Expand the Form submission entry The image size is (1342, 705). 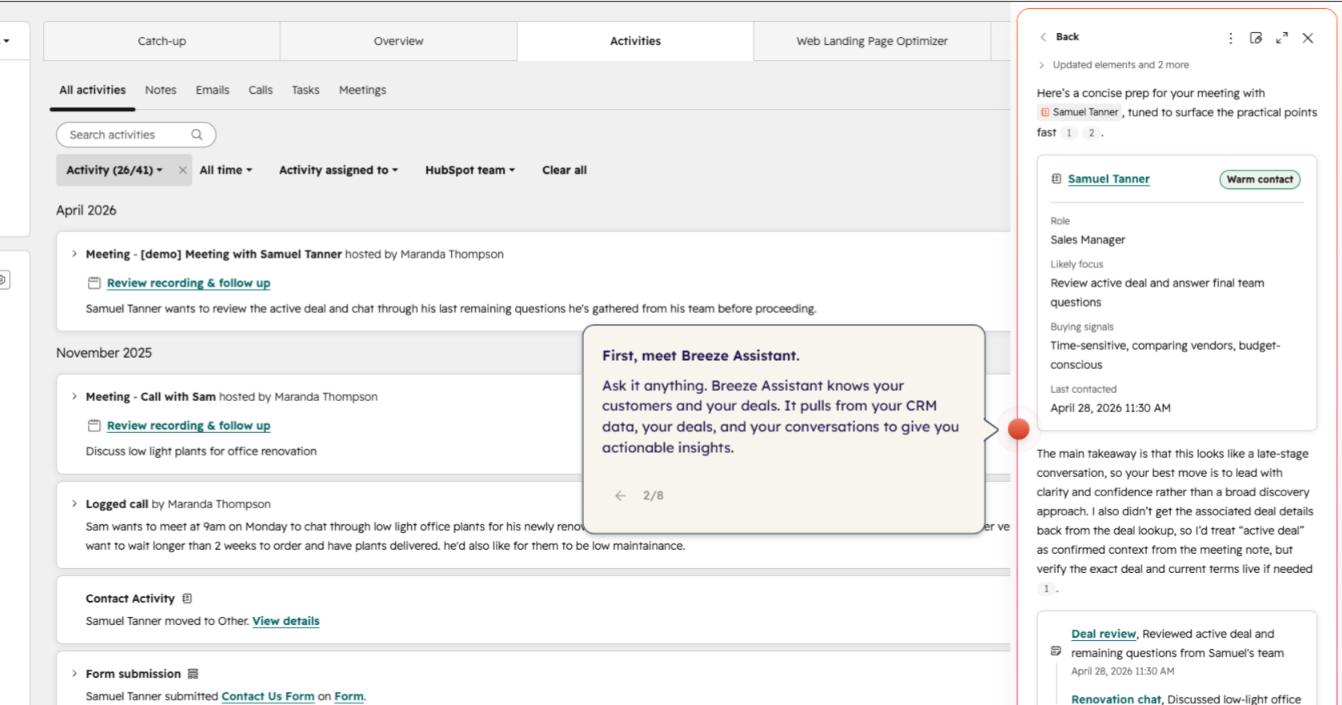click(x=74, y=674)
